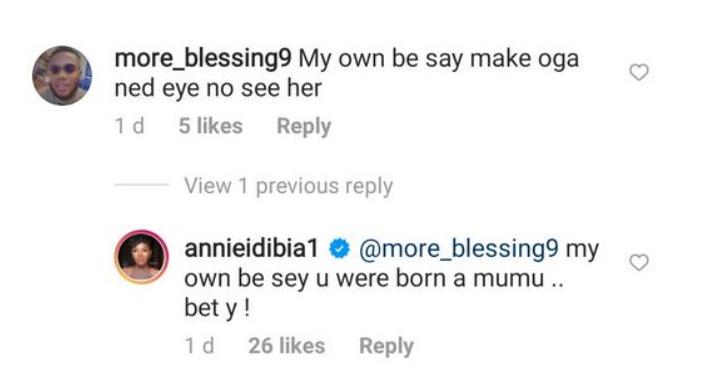Screen dimensions: 720x374
Task: View the 26 likes list
Action: coord(287,346)
